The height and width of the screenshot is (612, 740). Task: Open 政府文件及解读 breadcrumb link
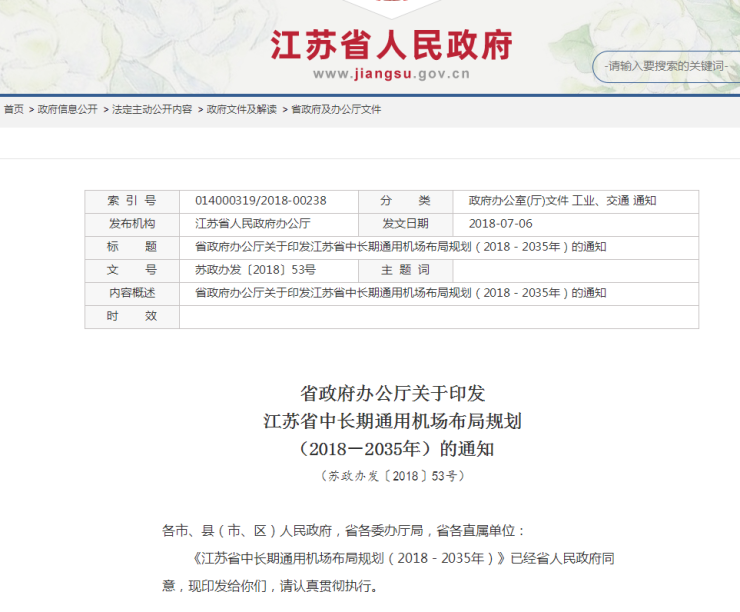242,109
